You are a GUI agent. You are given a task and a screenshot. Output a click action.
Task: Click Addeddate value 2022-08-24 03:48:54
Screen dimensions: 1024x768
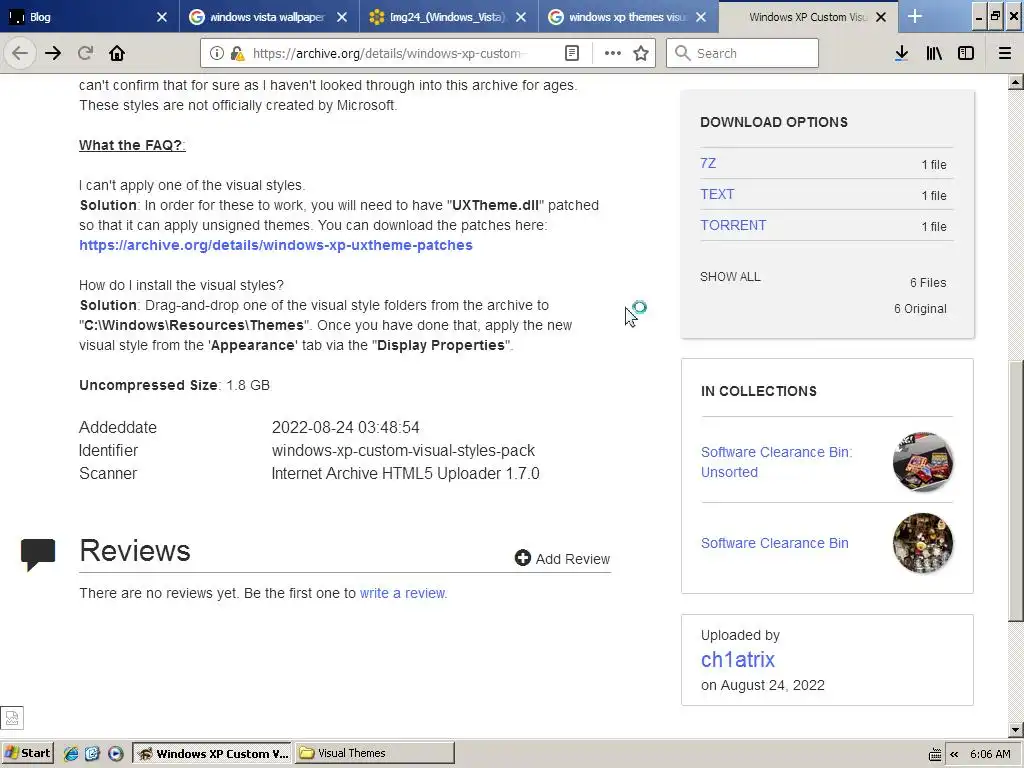click(345, 427)
